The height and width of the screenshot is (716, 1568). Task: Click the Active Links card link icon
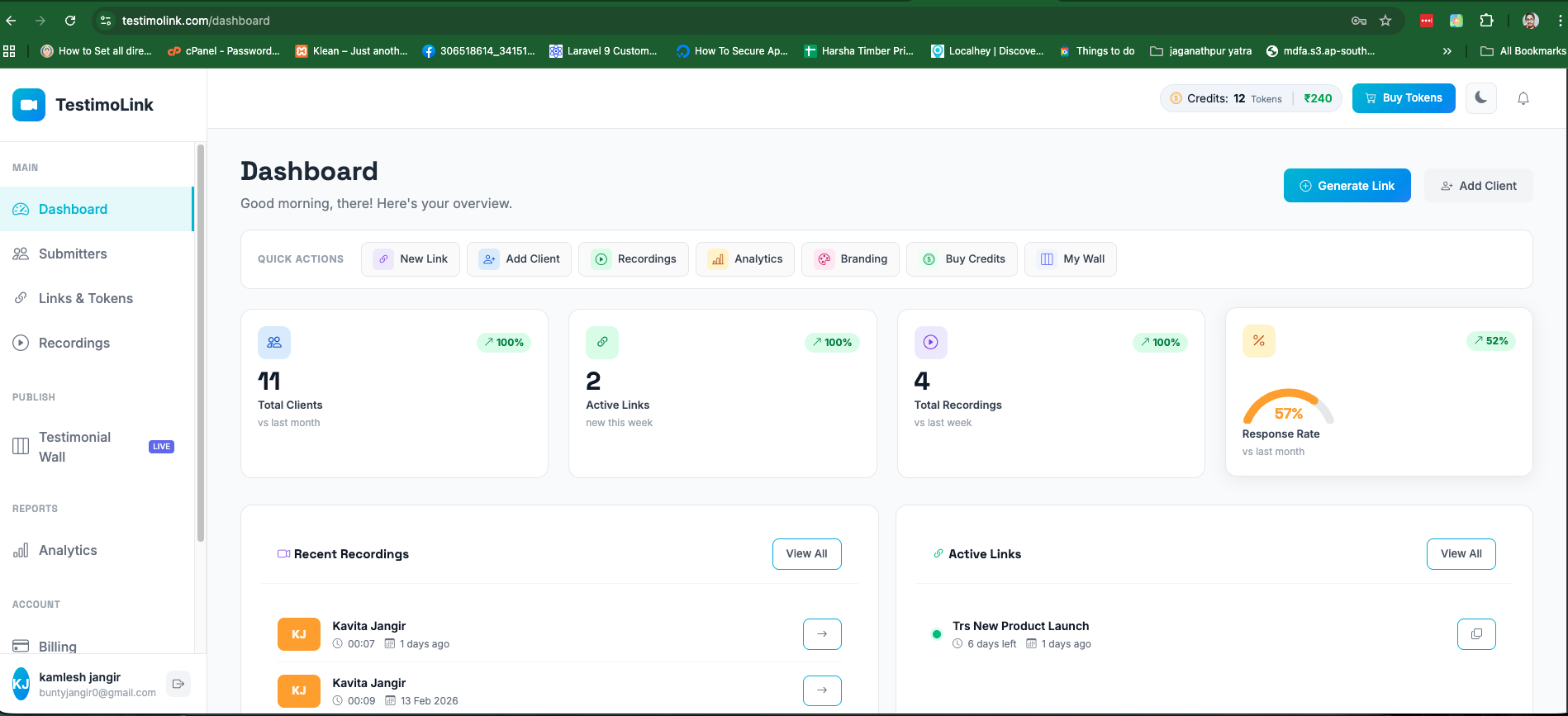[x=602, y=342]
